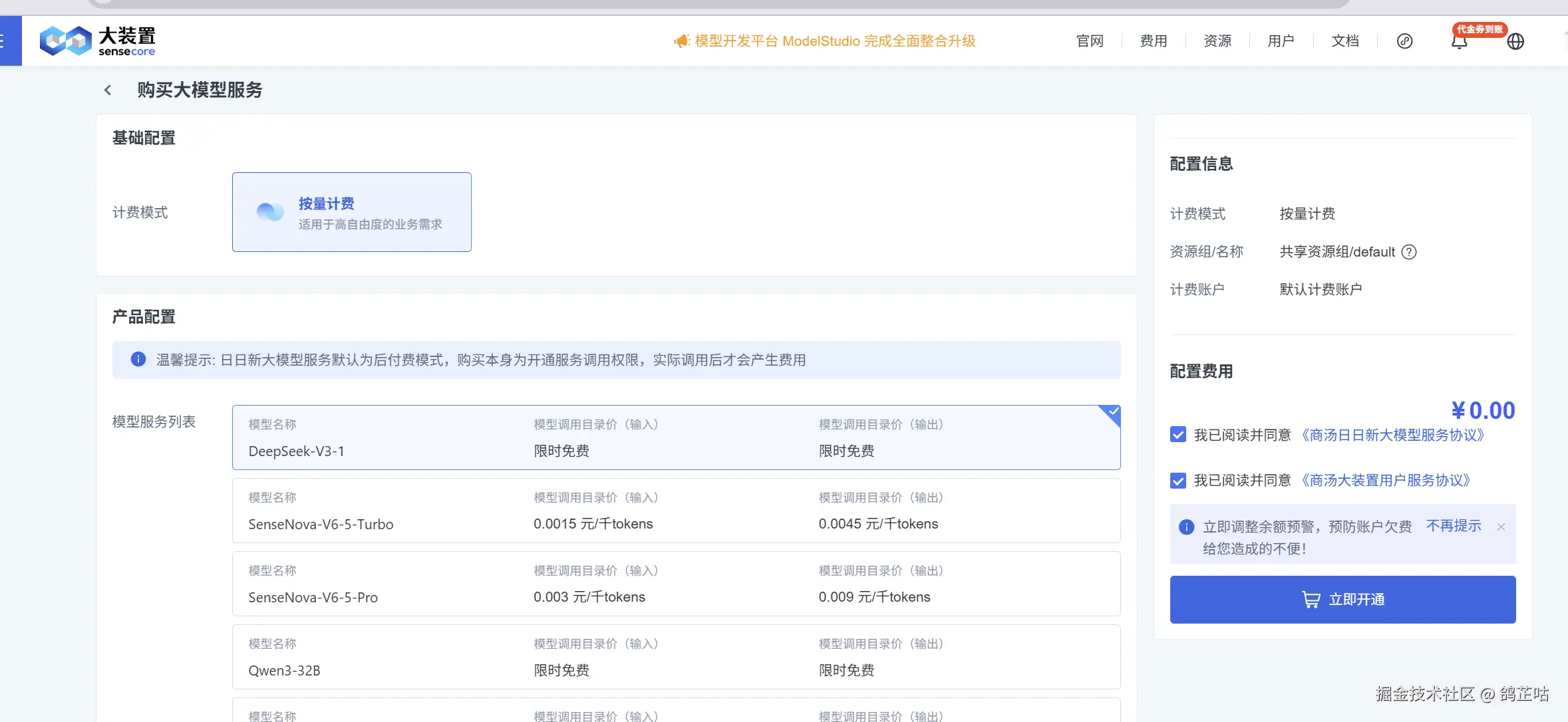Click the 立即开通 purchase button
Viewport: 1568px width, 722px height.
[1342, 600]
